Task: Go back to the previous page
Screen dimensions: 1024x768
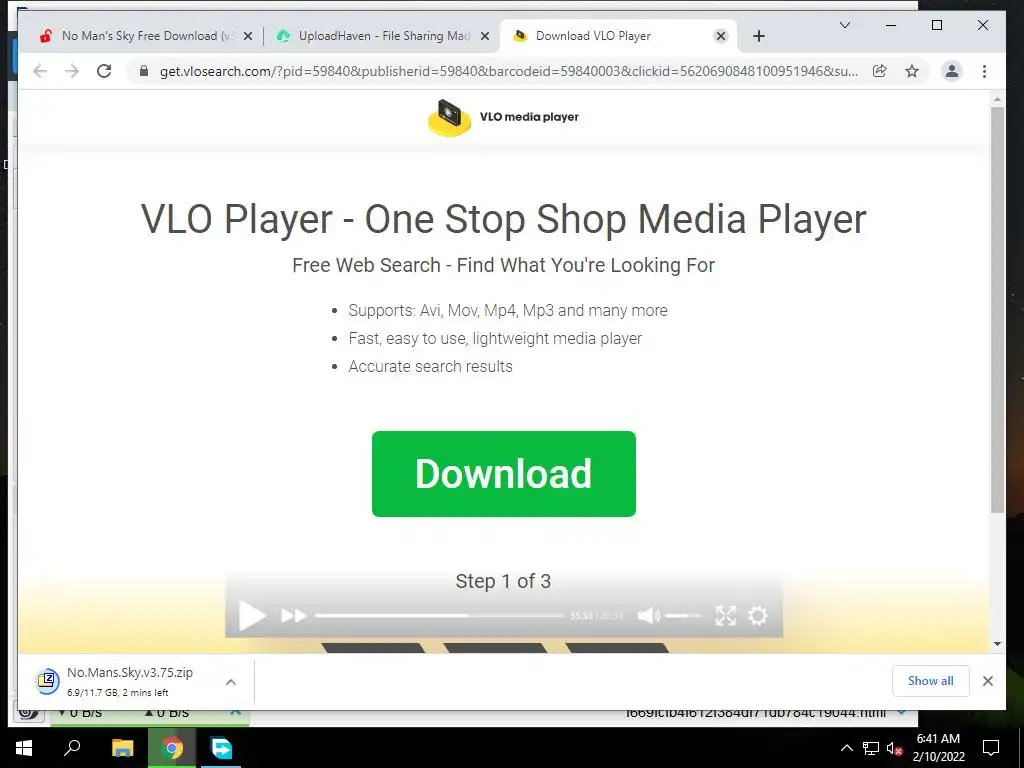Action: [40, 71]
